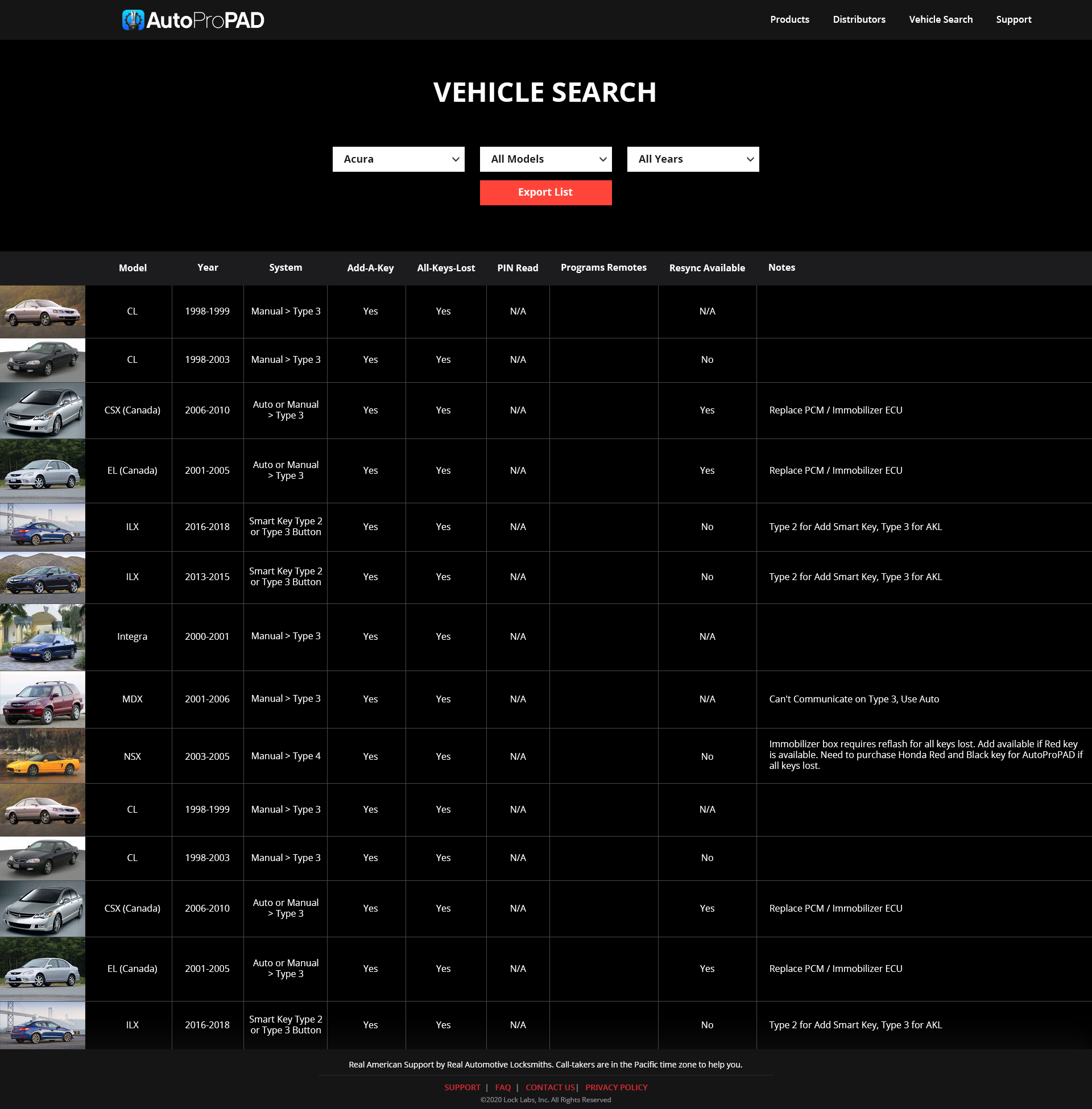Click the blue Integra car thumbnail
This screenshot has height=1109, width=1092.
(43, 636)
